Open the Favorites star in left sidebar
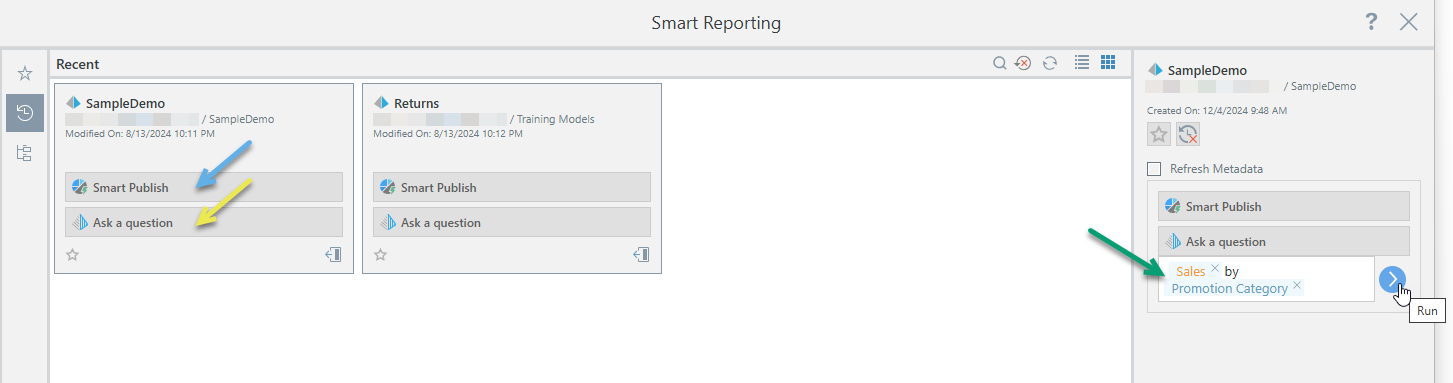The width and height of the screenshot is (1453, 383). point(25,73)
